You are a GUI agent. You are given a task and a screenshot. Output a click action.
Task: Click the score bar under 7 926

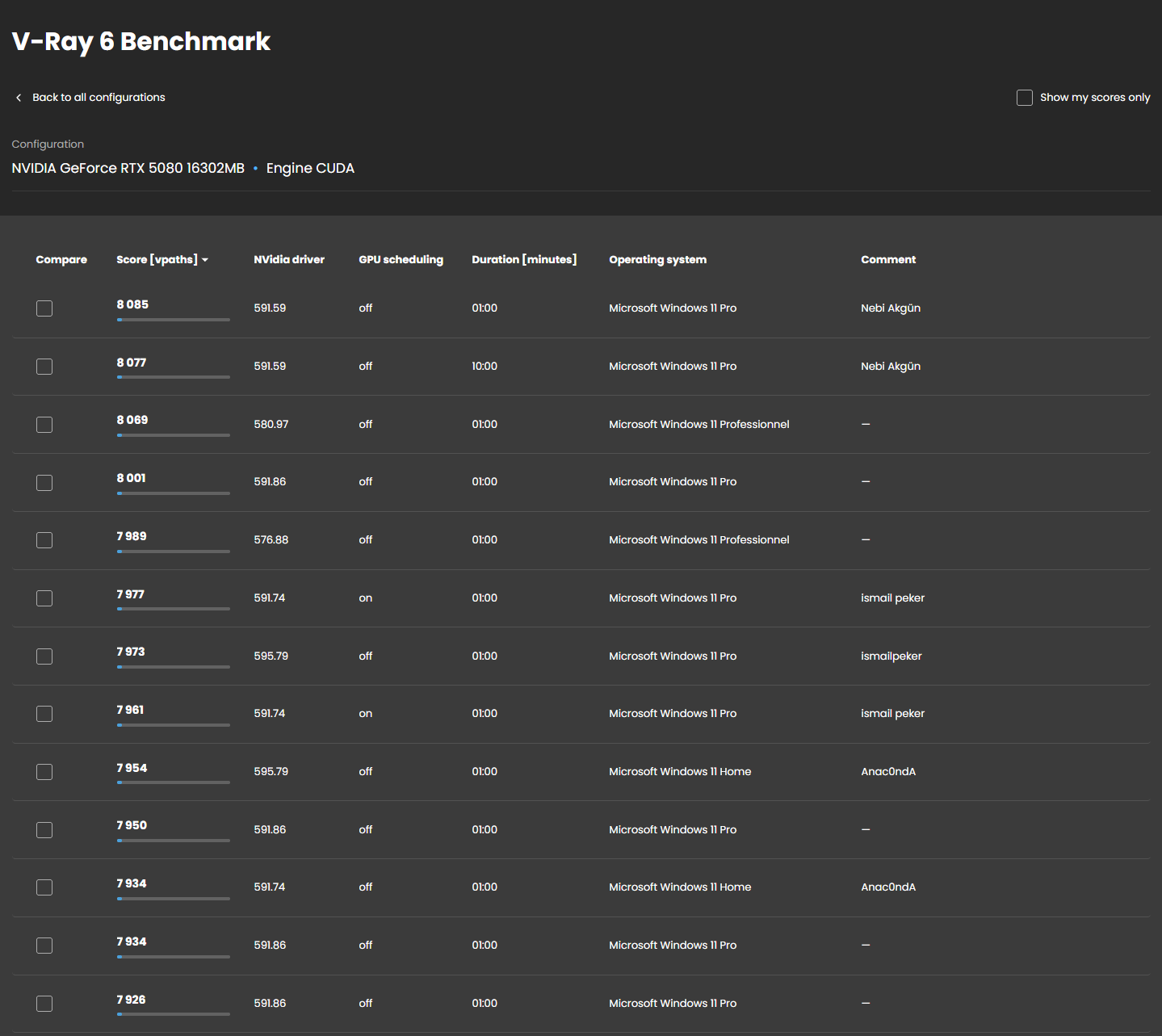174,1014
